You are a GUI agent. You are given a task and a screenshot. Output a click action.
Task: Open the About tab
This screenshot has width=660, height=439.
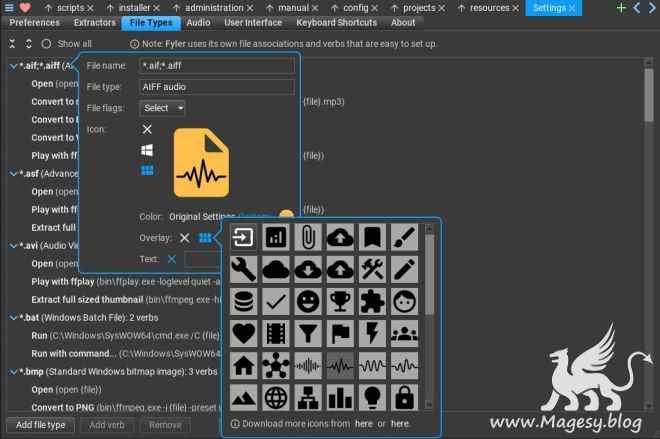(x=403, y=23)
